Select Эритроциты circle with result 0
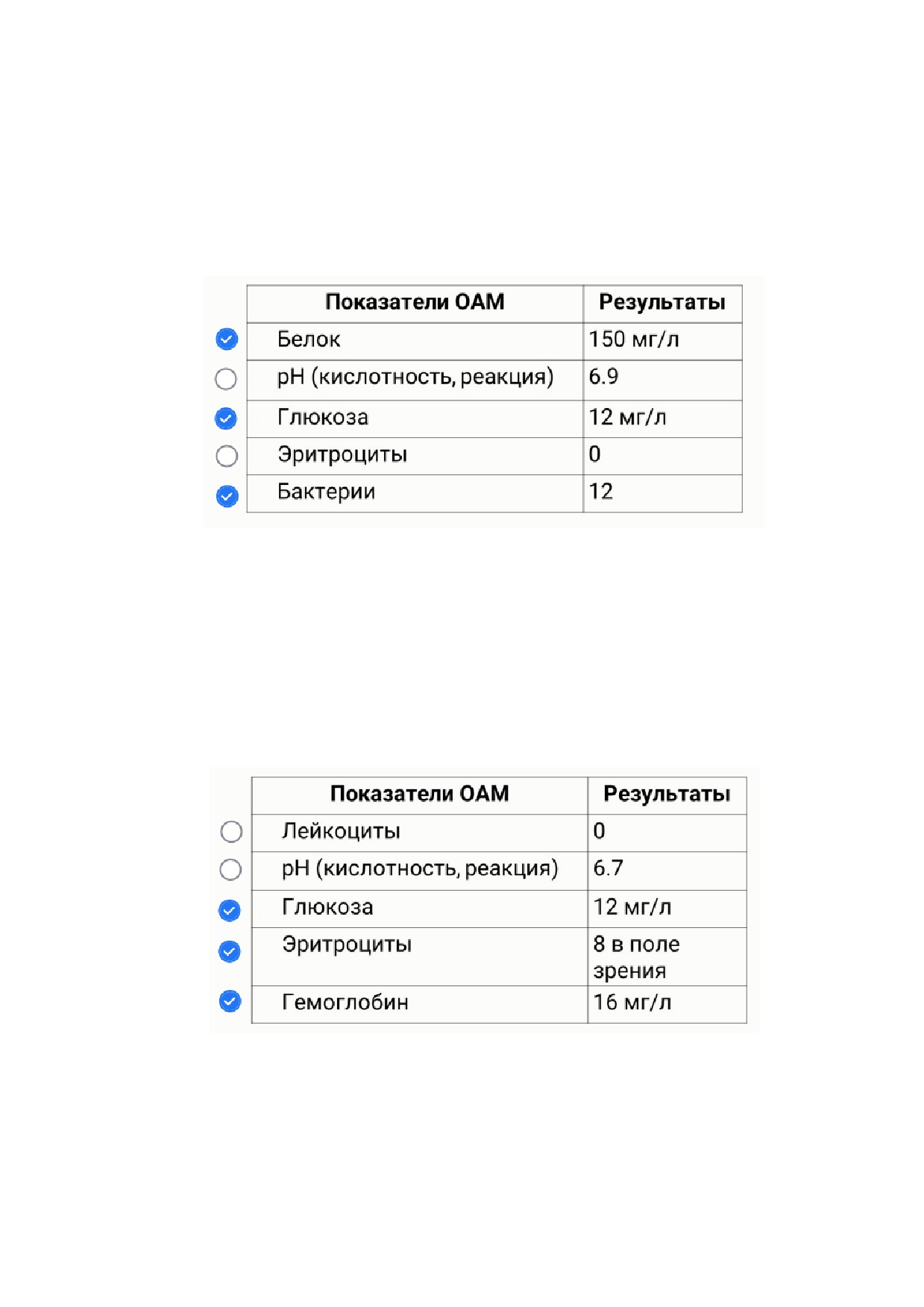Image resolution: width=924 pixels, height=1307 pixels. coord(227,456)
